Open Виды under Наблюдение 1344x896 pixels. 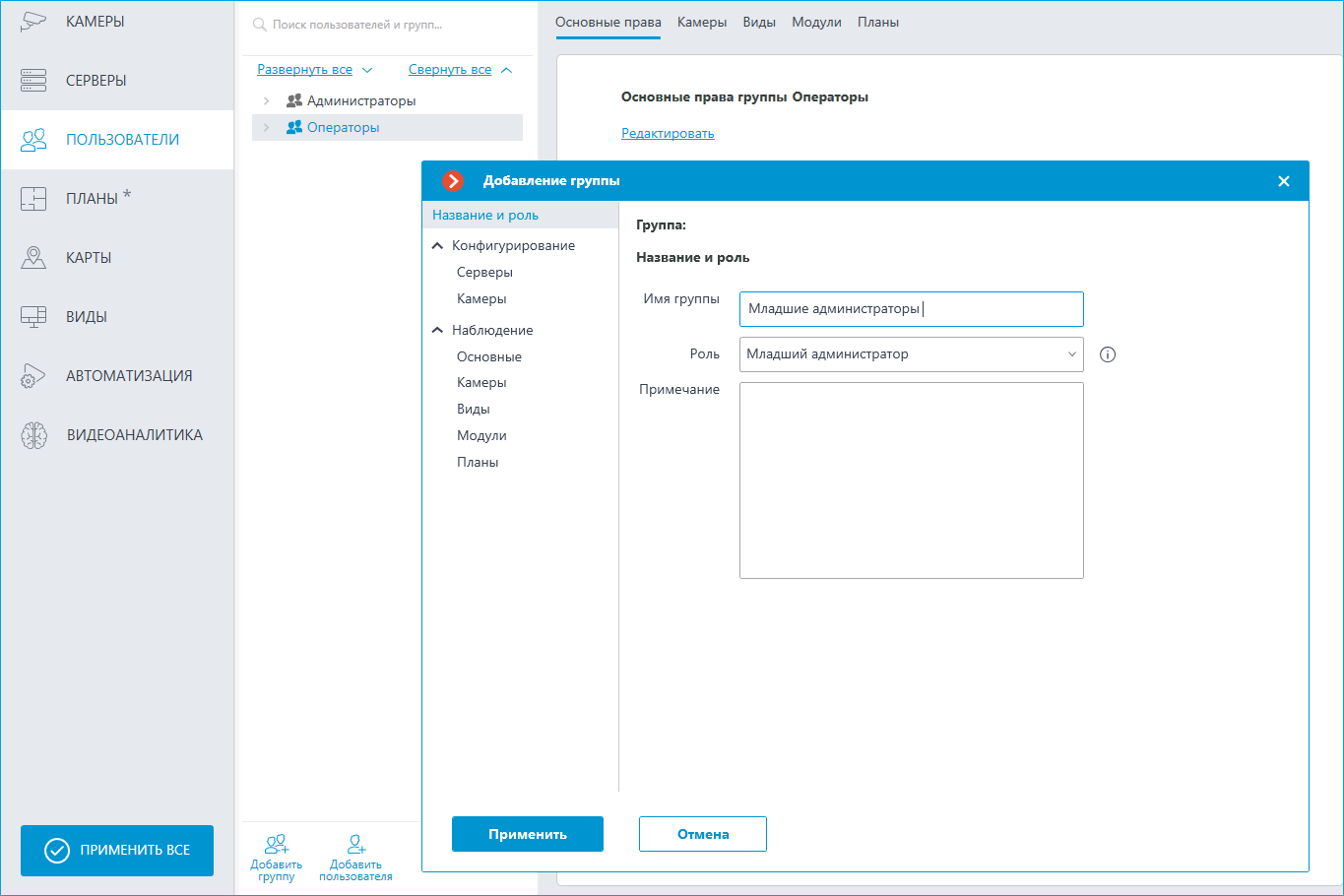tap(474, 410)
